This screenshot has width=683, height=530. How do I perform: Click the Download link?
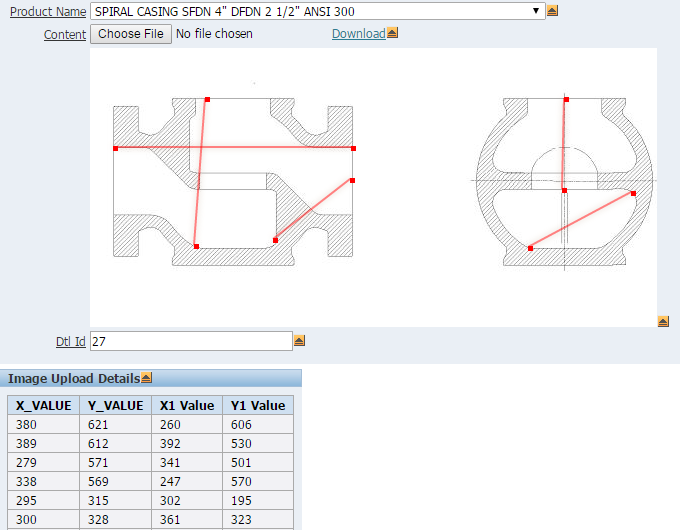[x=358, y=34]
